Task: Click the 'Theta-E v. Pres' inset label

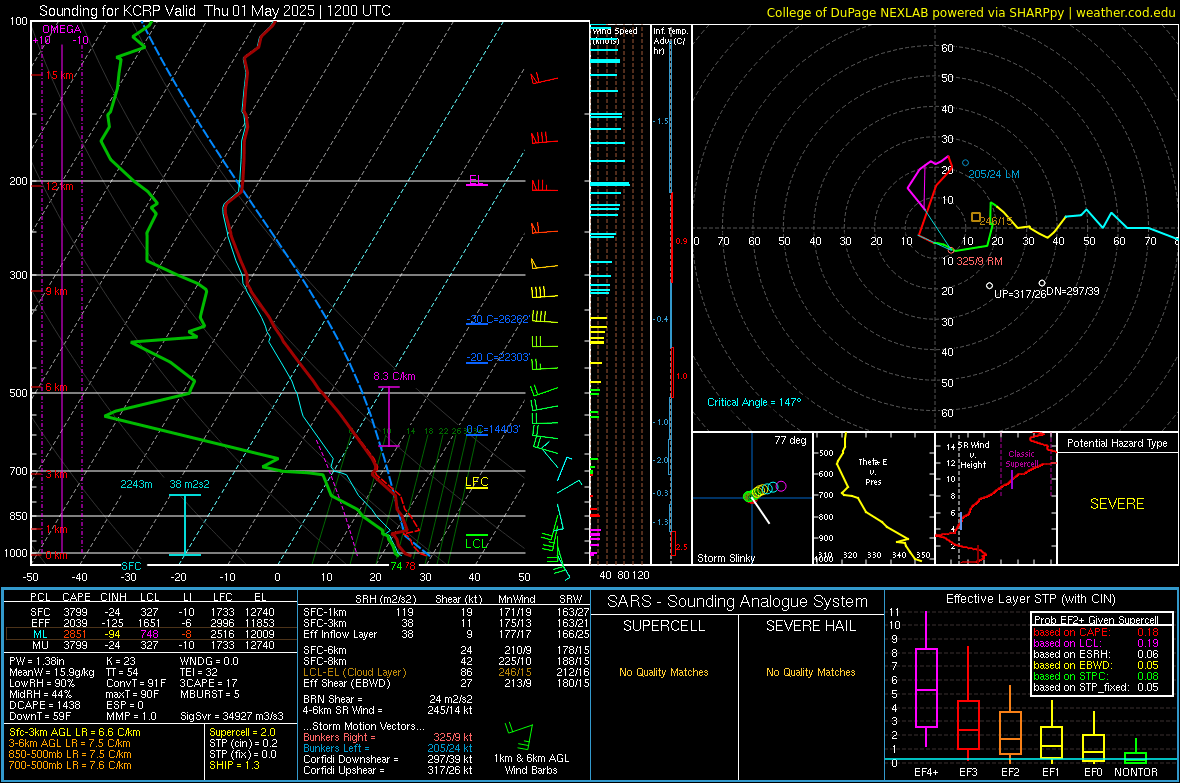Action: coord(873,471)
